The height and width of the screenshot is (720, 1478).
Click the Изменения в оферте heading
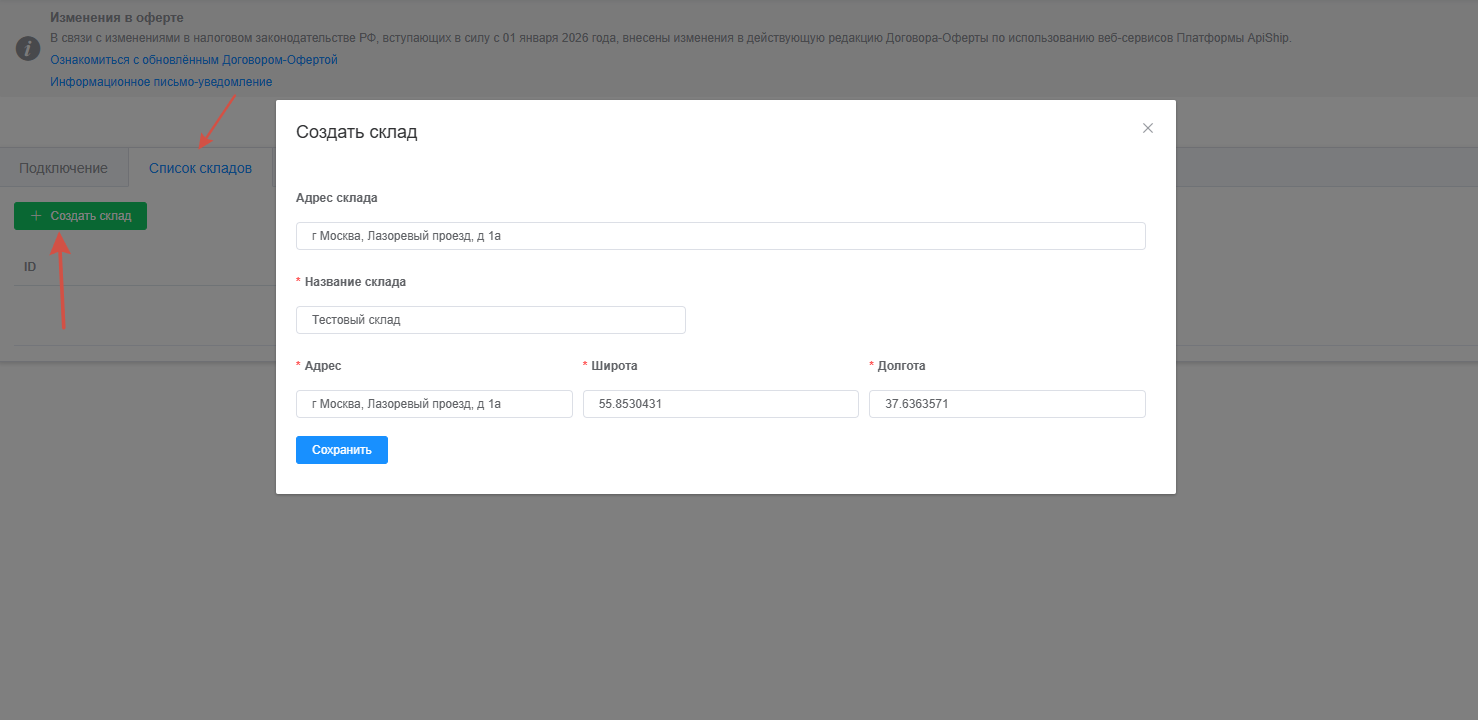(x=117, y=18)
